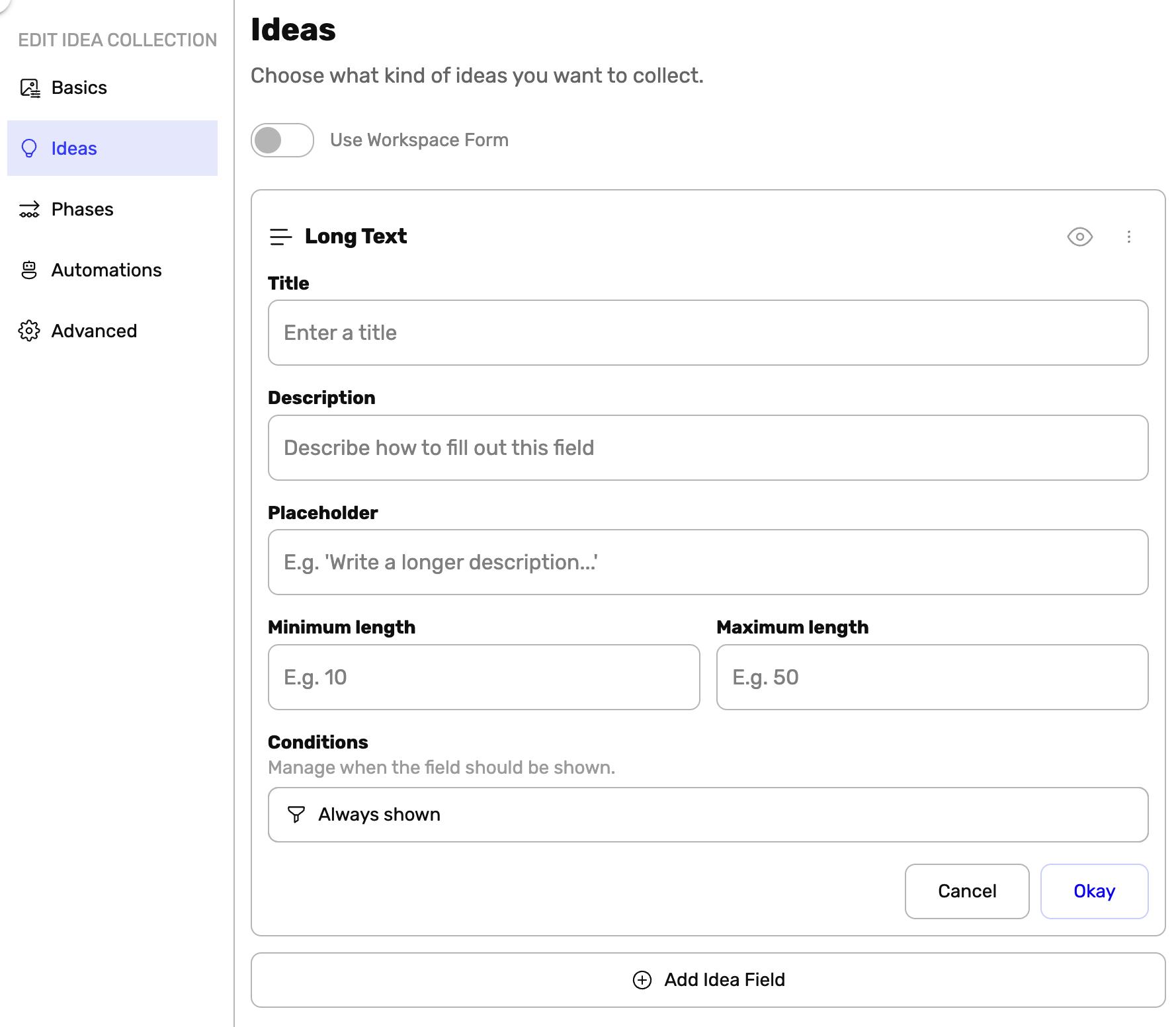Click the Add Idea Field button

(708, 980)
